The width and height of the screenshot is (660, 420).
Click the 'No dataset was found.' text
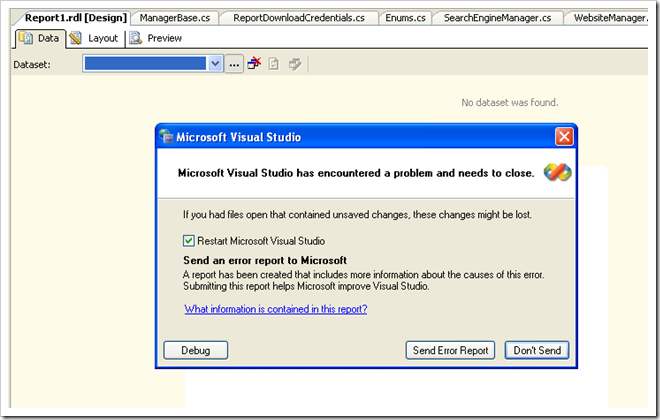(510, 102)
